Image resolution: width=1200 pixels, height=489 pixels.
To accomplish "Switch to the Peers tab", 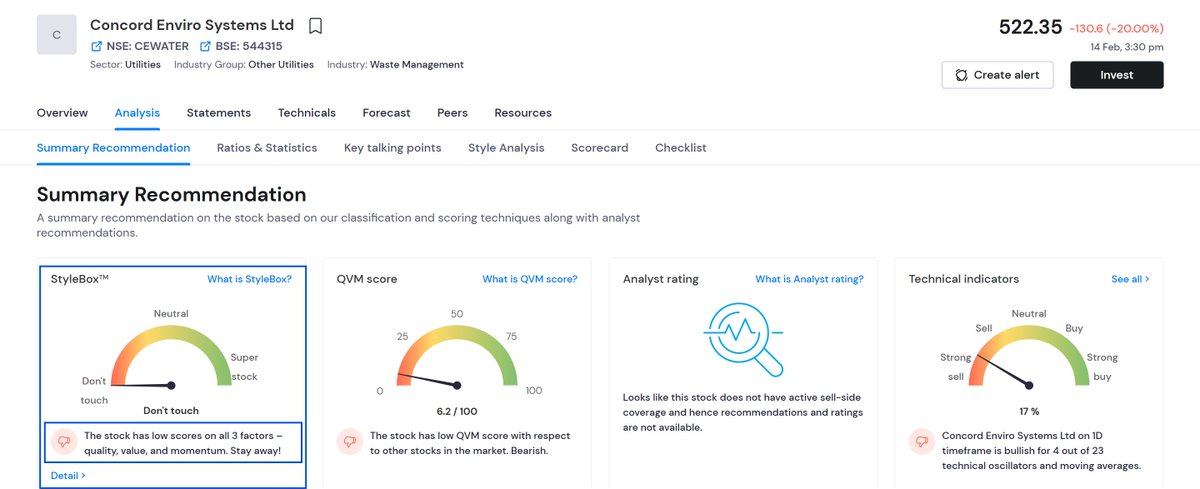I will coord(452,113).
